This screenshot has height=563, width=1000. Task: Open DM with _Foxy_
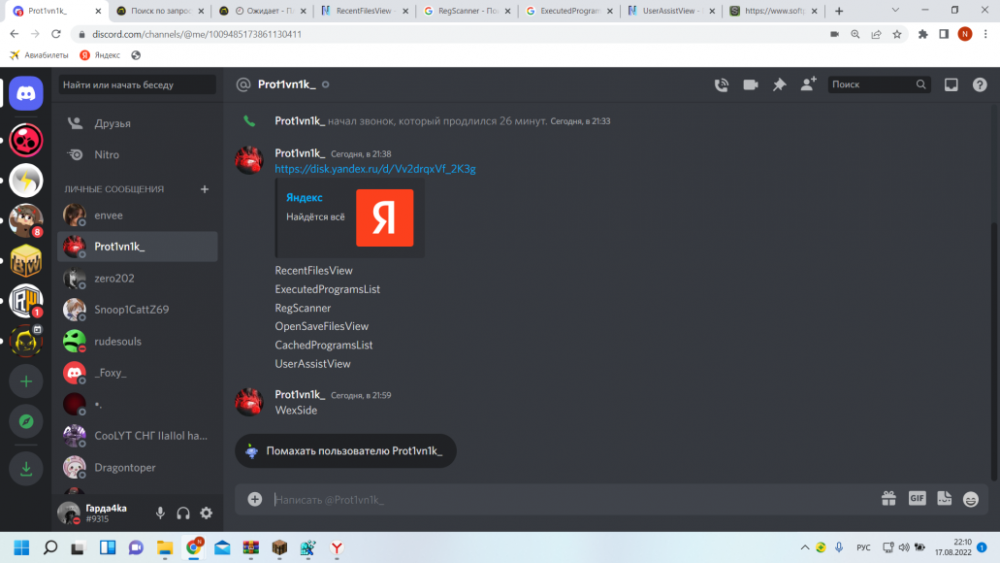(138, 373)
